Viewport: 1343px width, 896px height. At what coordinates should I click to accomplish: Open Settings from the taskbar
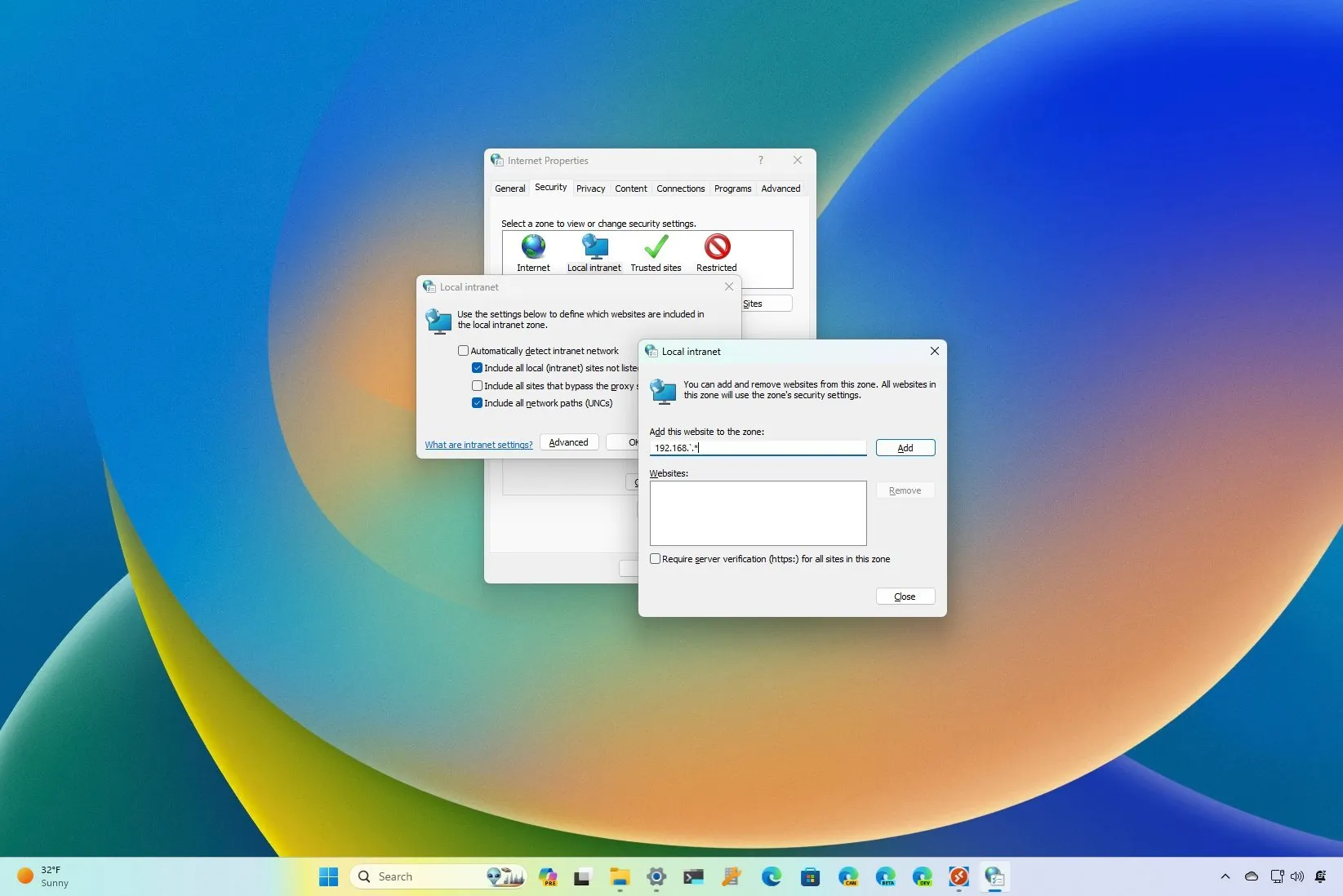[656, 876]
